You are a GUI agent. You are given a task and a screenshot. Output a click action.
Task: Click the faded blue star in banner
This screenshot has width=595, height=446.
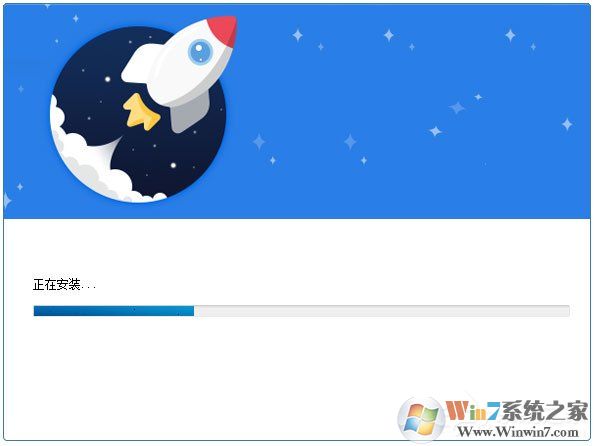(457, 107)
